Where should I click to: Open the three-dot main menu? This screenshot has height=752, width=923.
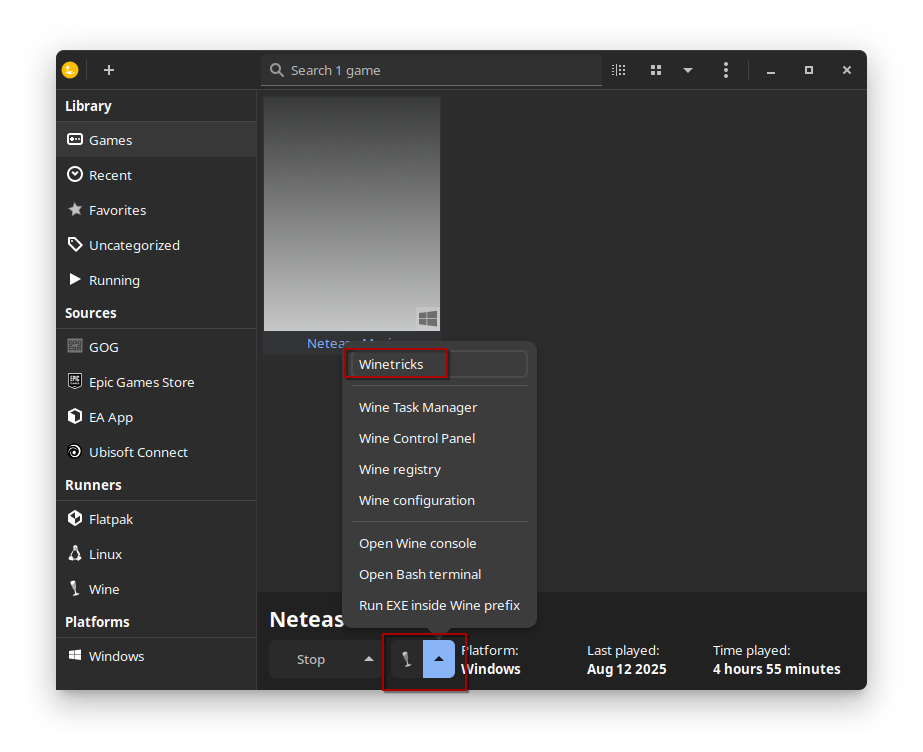[726, 70]
